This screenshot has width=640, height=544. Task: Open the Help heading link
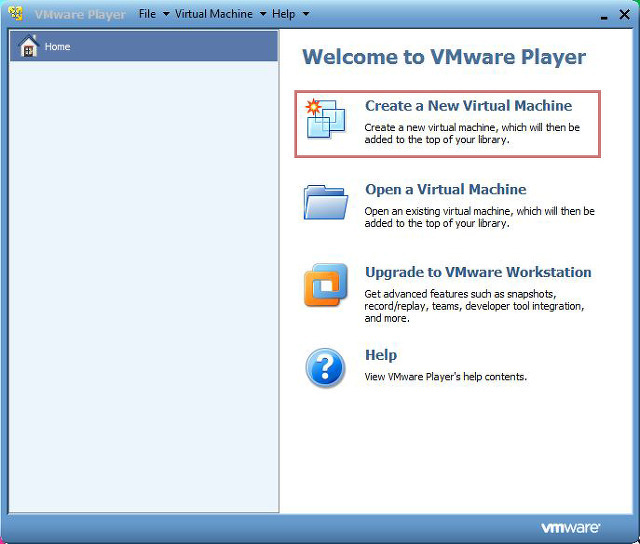tap(381, 355)
